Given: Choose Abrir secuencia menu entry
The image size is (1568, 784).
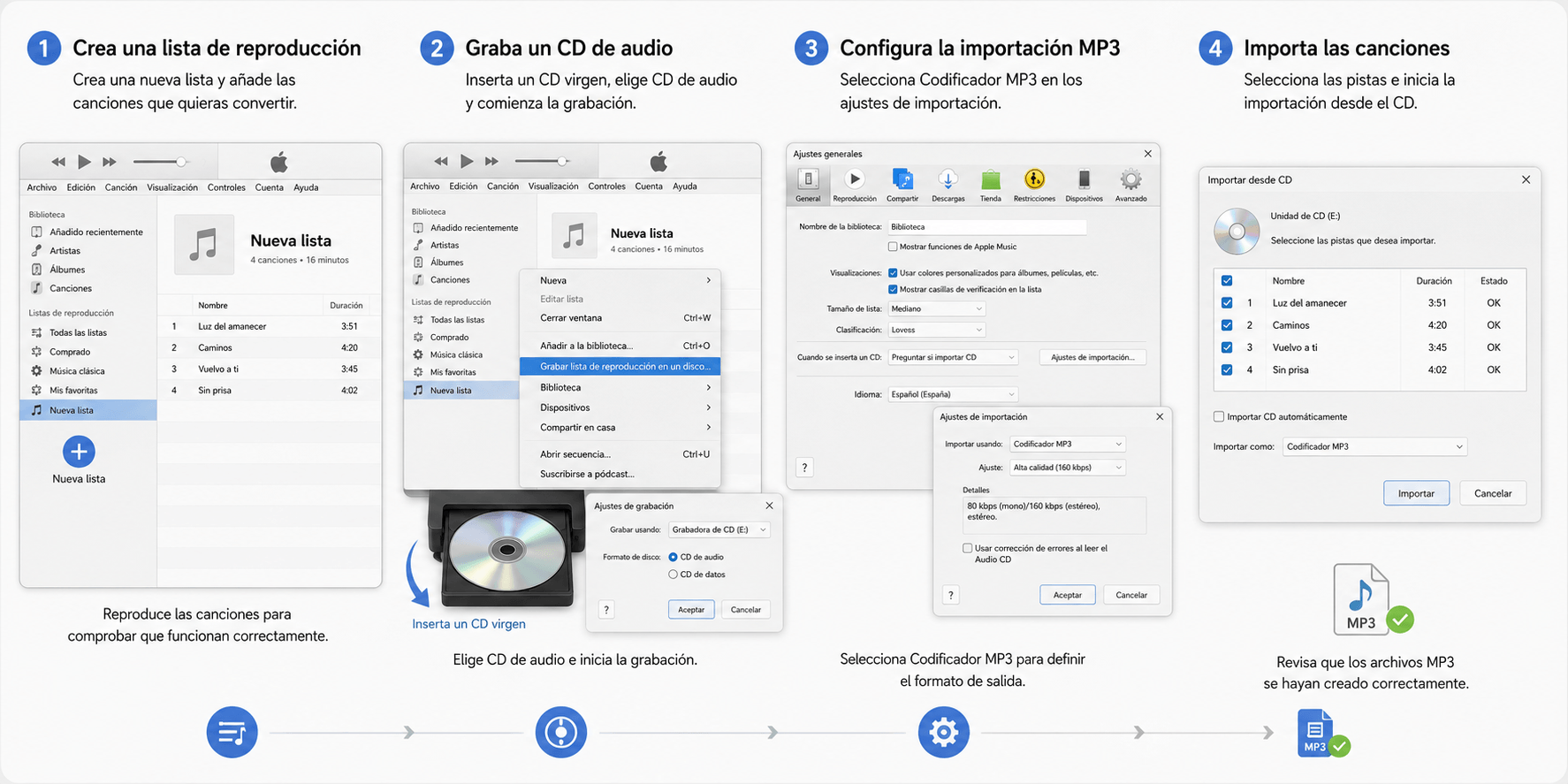Looking at the screenshot, I should (620, 454).
